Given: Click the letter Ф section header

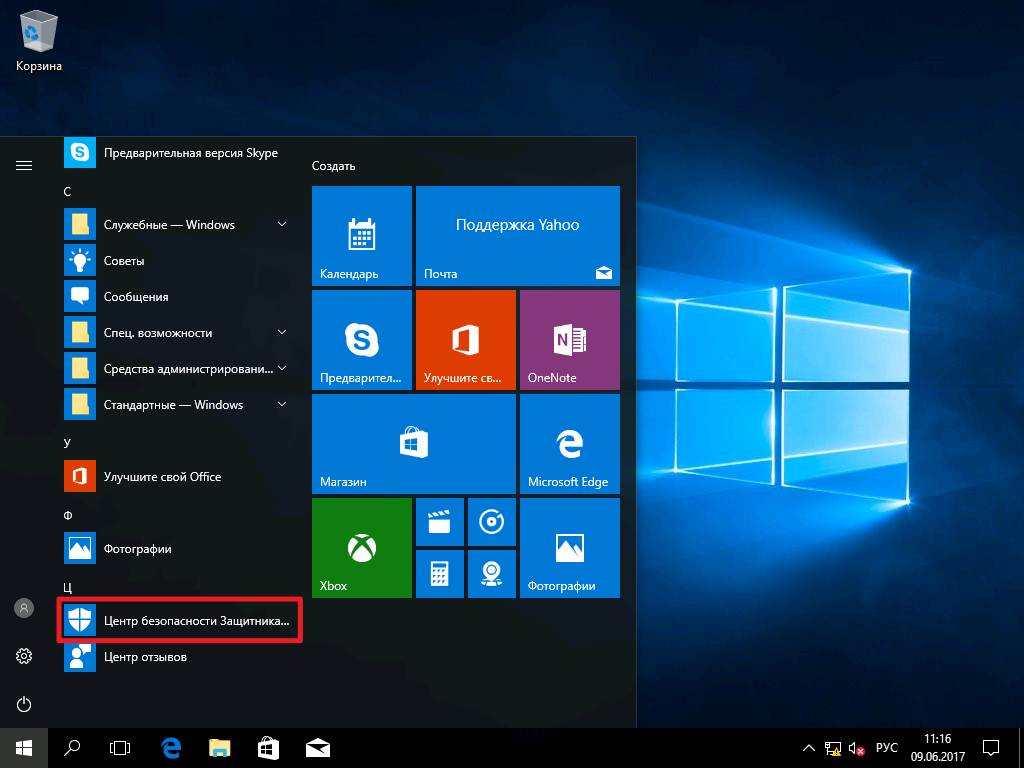Looking at the screenshot, I should 67,515.
